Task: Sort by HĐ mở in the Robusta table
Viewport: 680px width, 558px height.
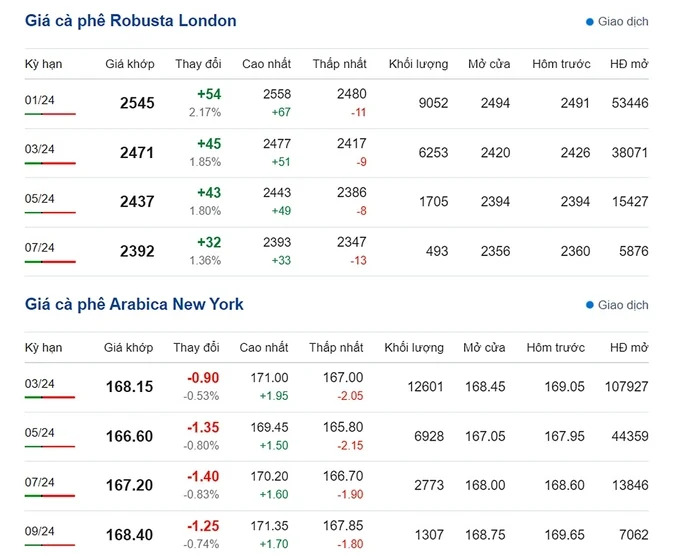Action: click(629, 64)
